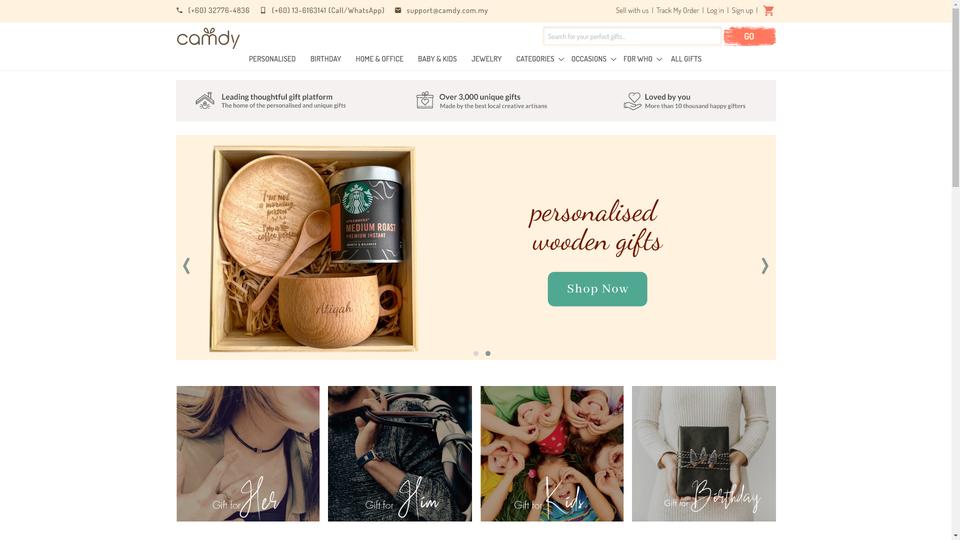
Task: Go to previous slide with left arrow
Action: tap(187, 266)
